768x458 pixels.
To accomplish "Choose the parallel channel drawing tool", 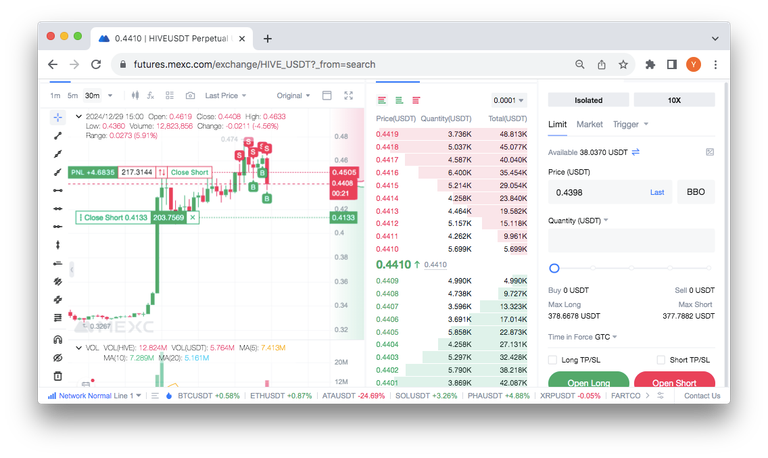I will (x=58, y=281).
